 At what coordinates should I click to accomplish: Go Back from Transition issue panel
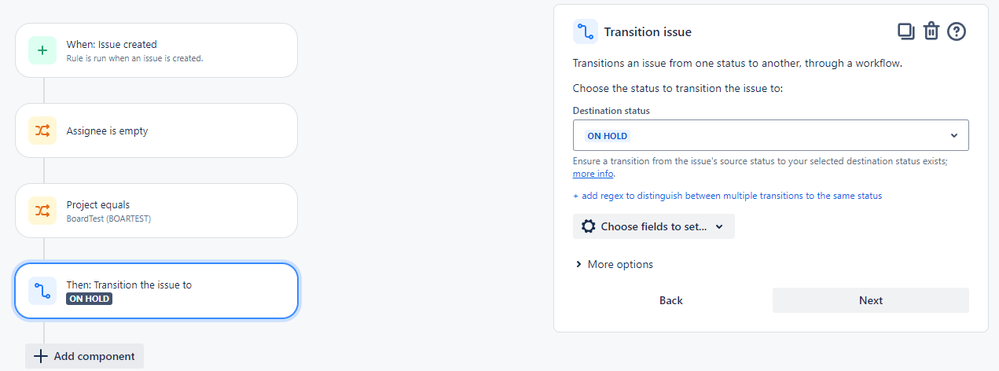671,300
